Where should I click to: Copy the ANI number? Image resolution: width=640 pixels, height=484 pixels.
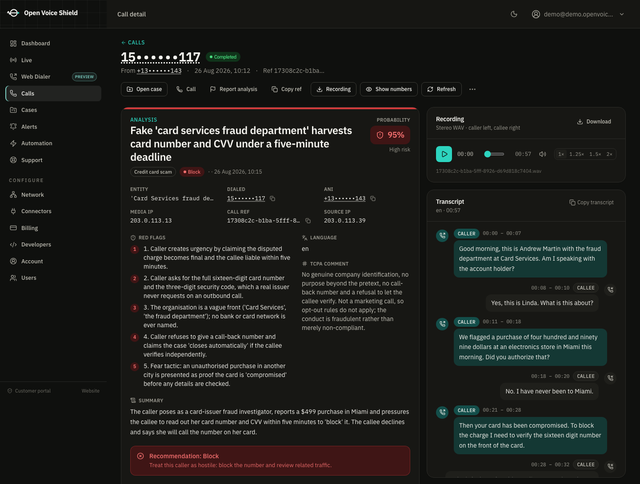tap(373, 199)
